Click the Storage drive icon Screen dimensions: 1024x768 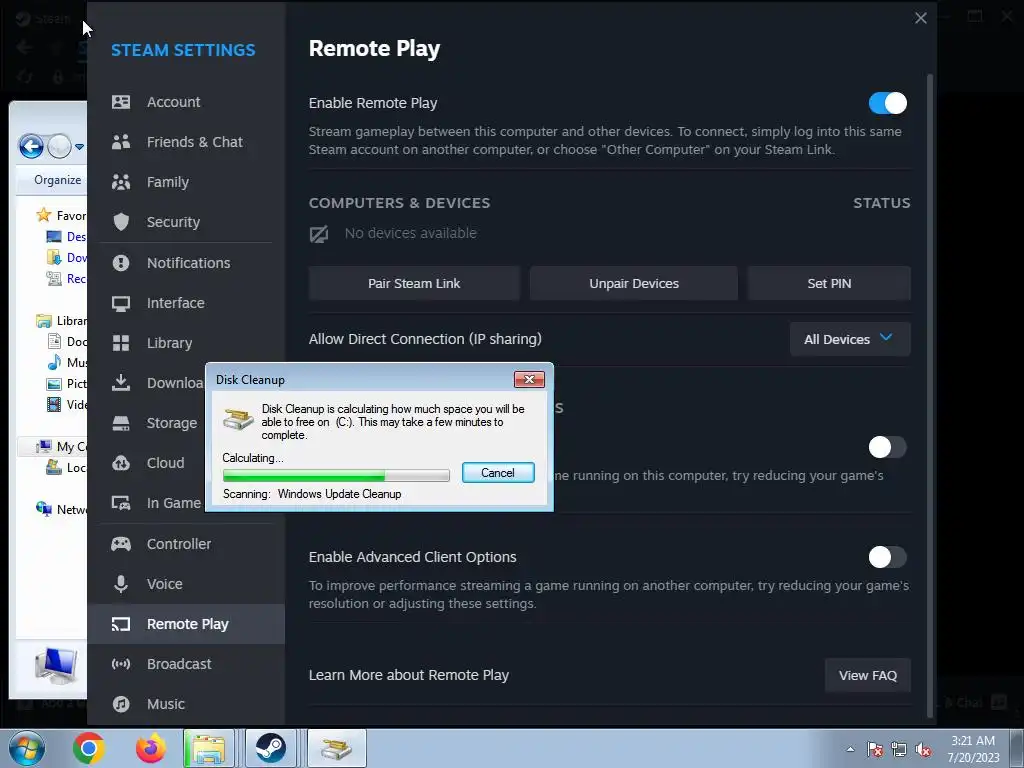pos(121,423)
